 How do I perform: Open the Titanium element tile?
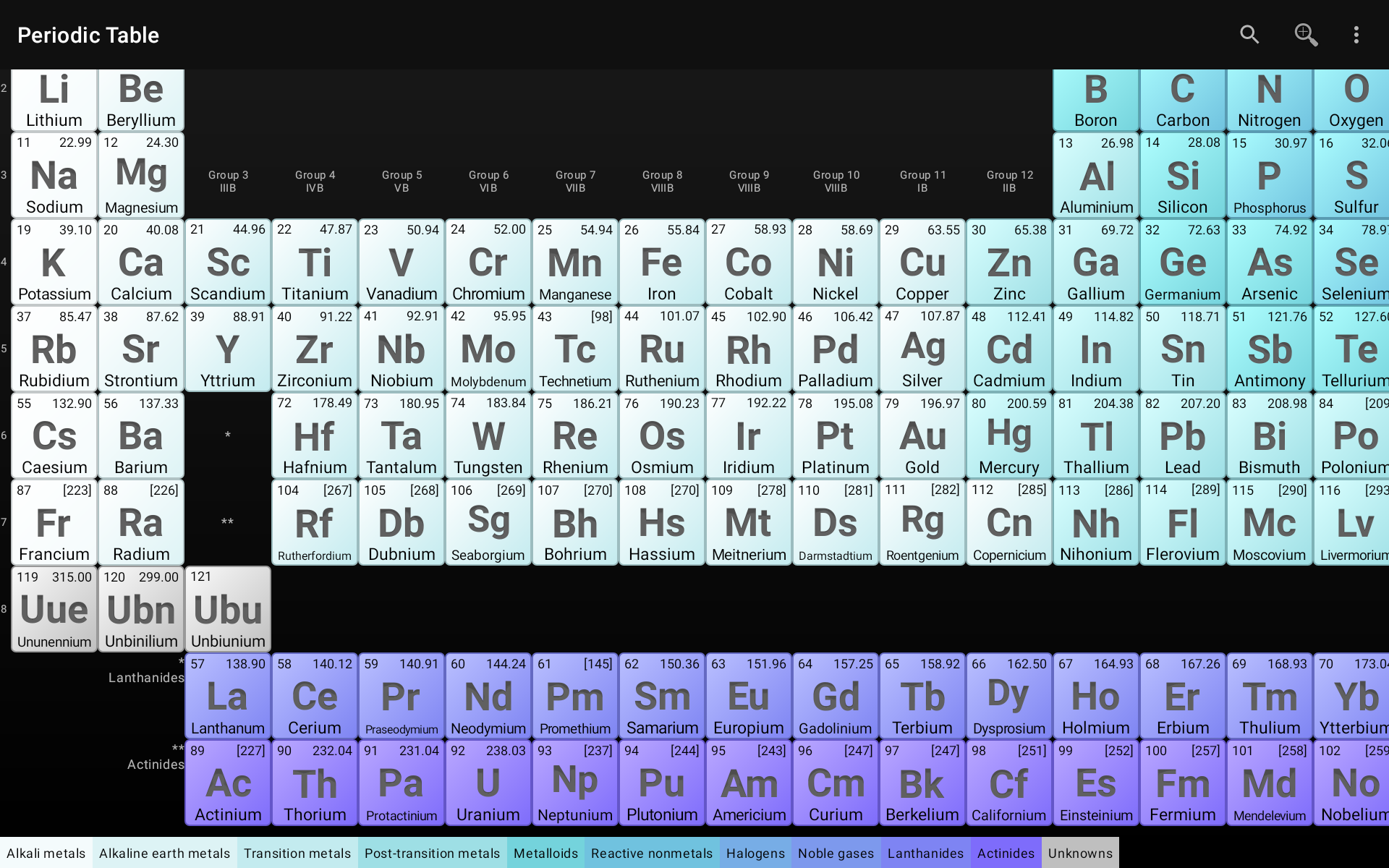[x=315, y=262]
